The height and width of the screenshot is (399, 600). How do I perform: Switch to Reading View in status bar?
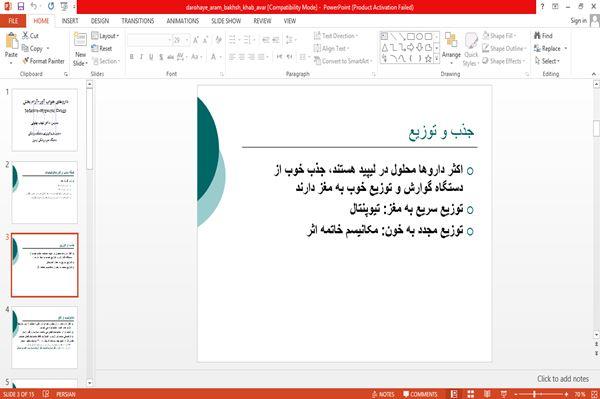[x=487, y=394]
